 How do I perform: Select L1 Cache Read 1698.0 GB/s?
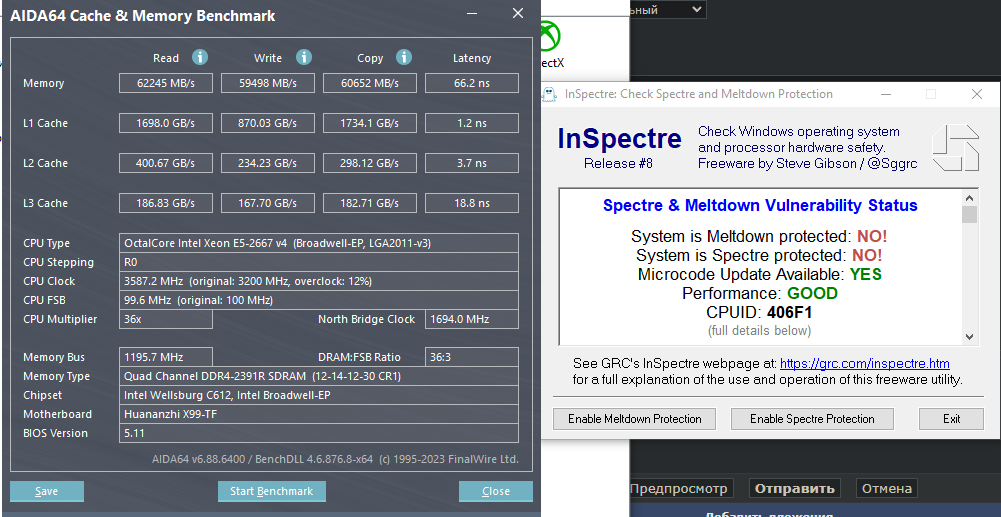[166, 123]
